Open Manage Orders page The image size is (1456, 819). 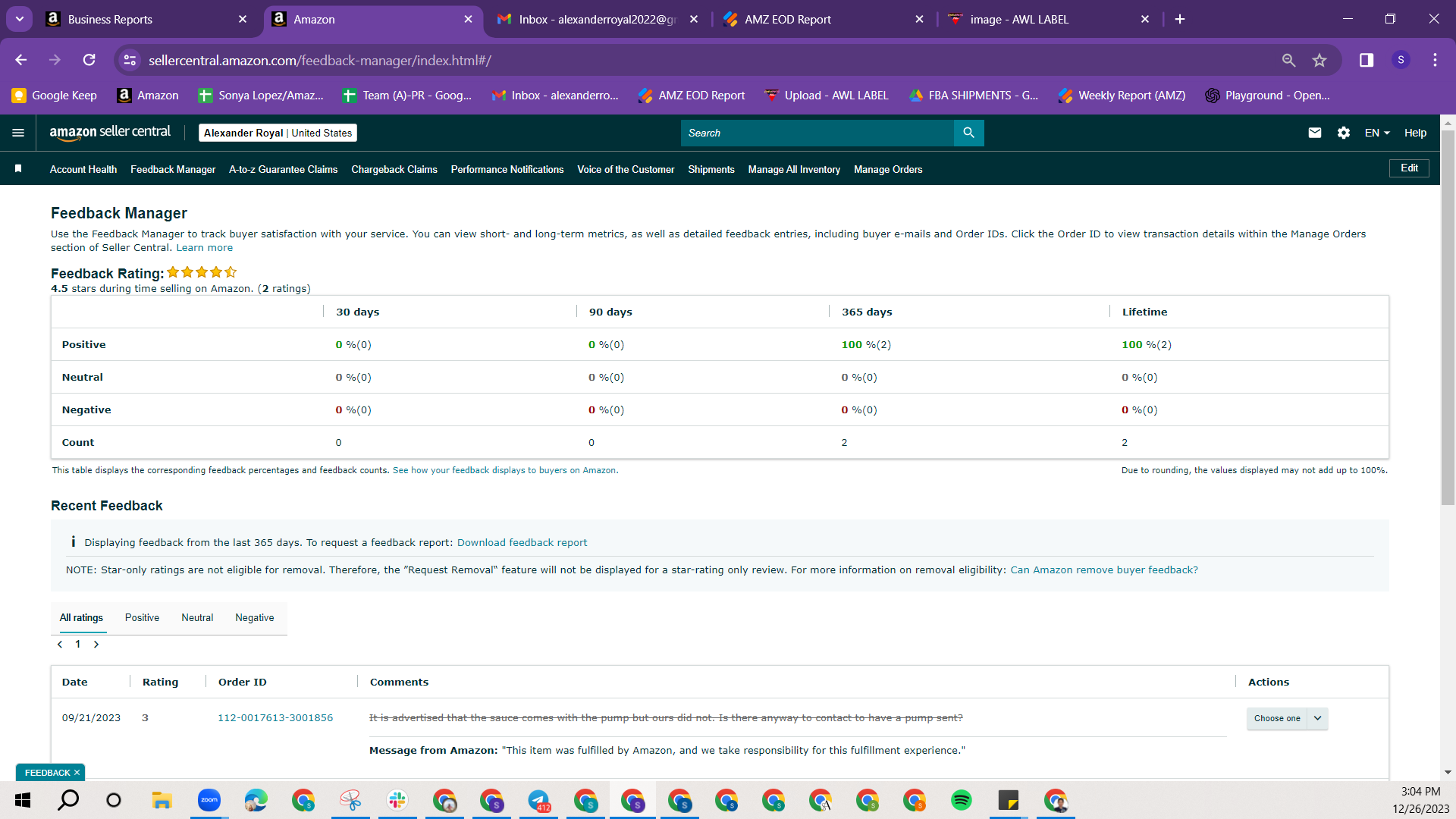(888, 169)
